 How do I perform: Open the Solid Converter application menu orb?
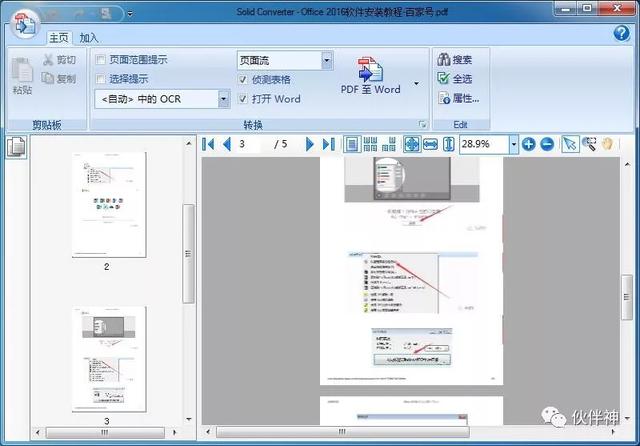24,24
